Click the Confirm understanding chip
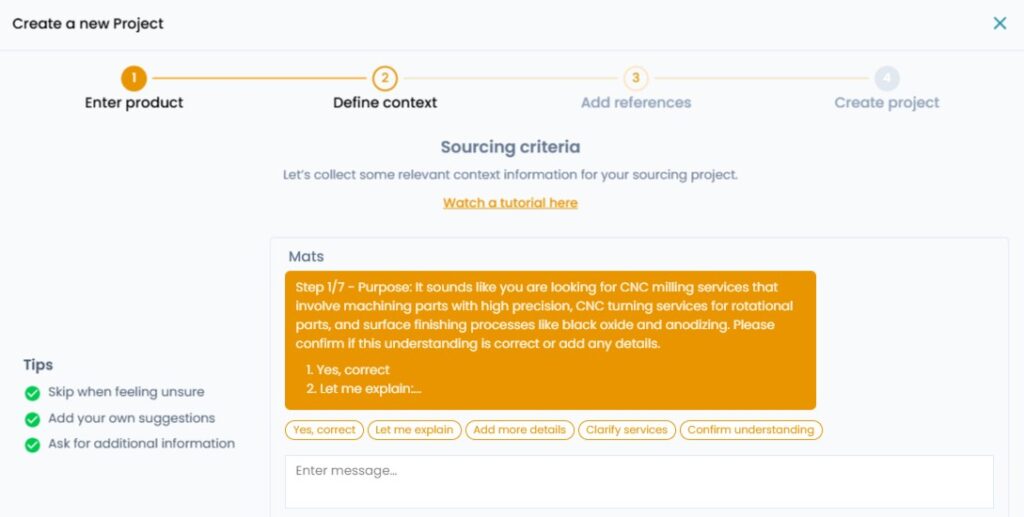1024x517 pixels. (751, 430)
